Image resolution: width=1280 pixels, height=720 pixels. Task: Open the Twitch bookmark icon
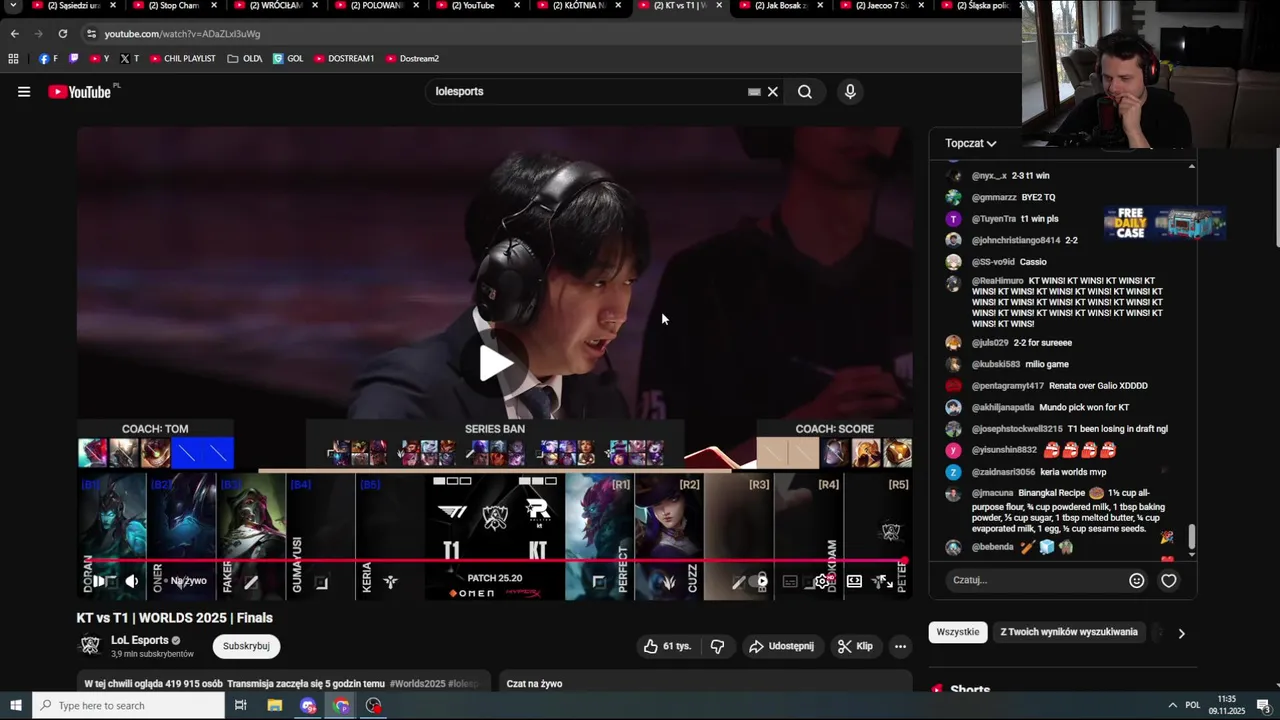pyautogui.click(x=73, y=59)
